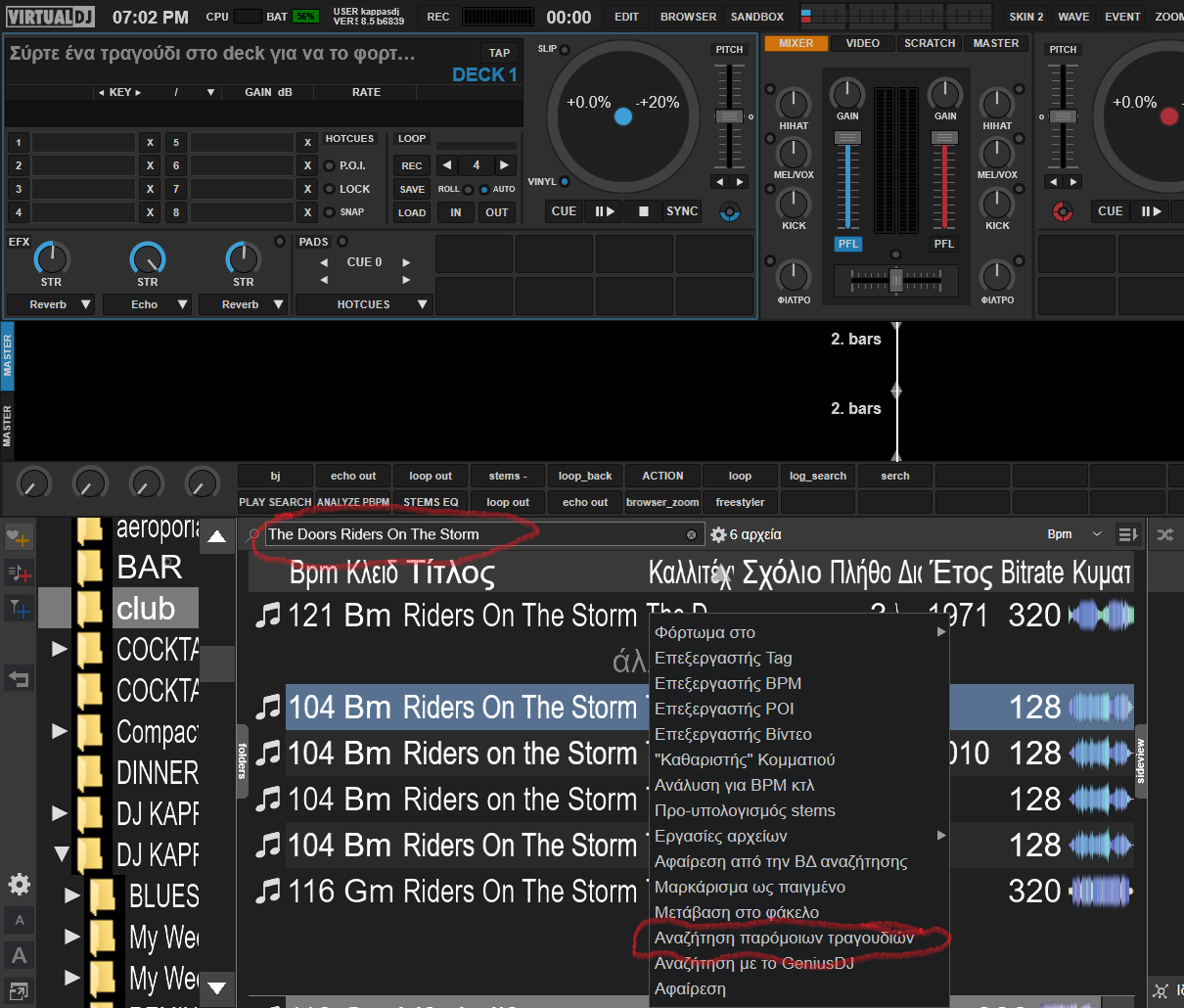
Task: Click the VirtualDJ logo
Action: pyautogui.click(x=51, y=17)
